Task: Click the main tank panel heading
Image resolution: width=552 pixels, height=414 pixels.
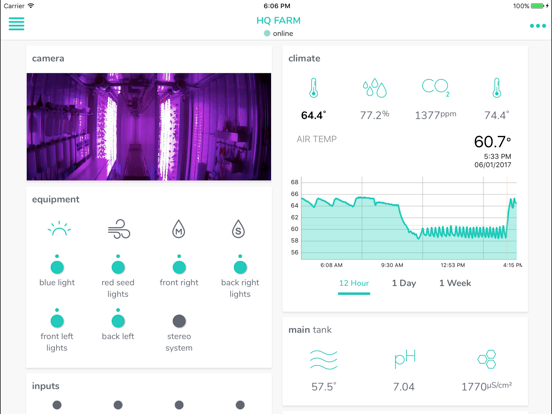Action: [x=310, y=330]
